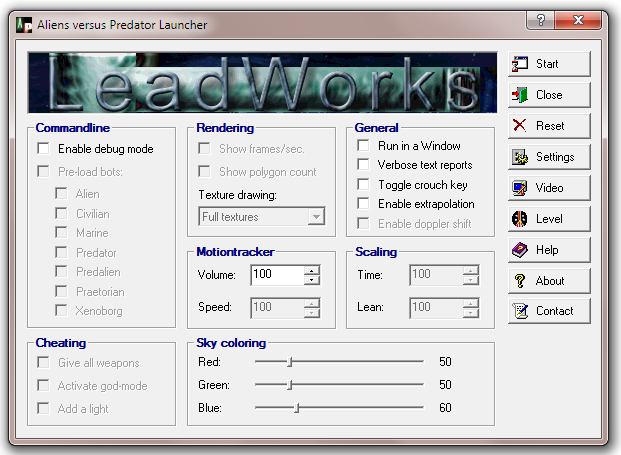Increase Motiontracker Speed with up arrow
The image size is (621, 455).
pyautogui.click(x=312, y=303)
